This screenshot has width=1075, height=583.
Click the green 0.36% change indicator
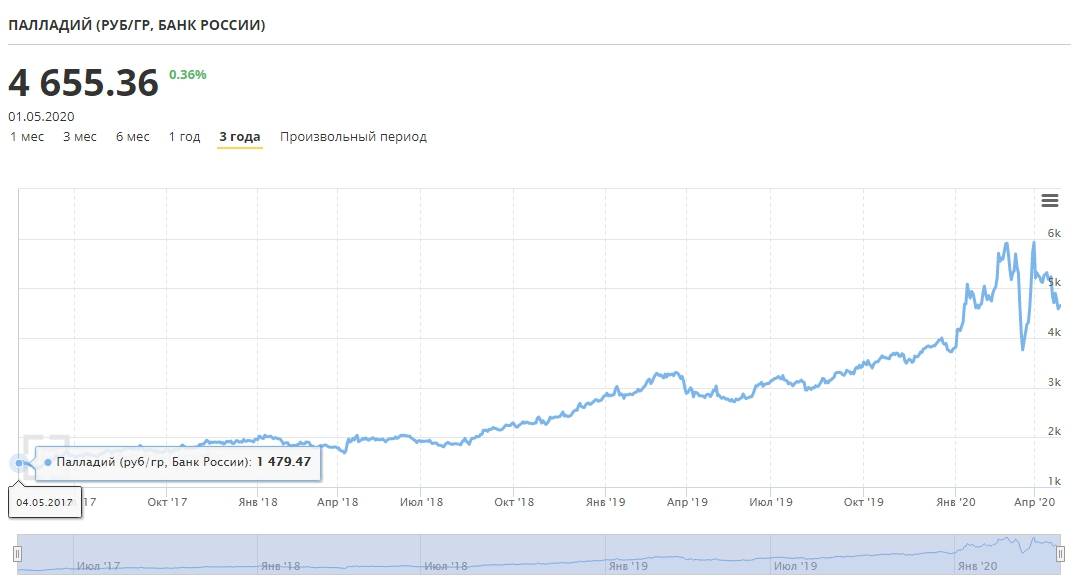tap(188, 74)
